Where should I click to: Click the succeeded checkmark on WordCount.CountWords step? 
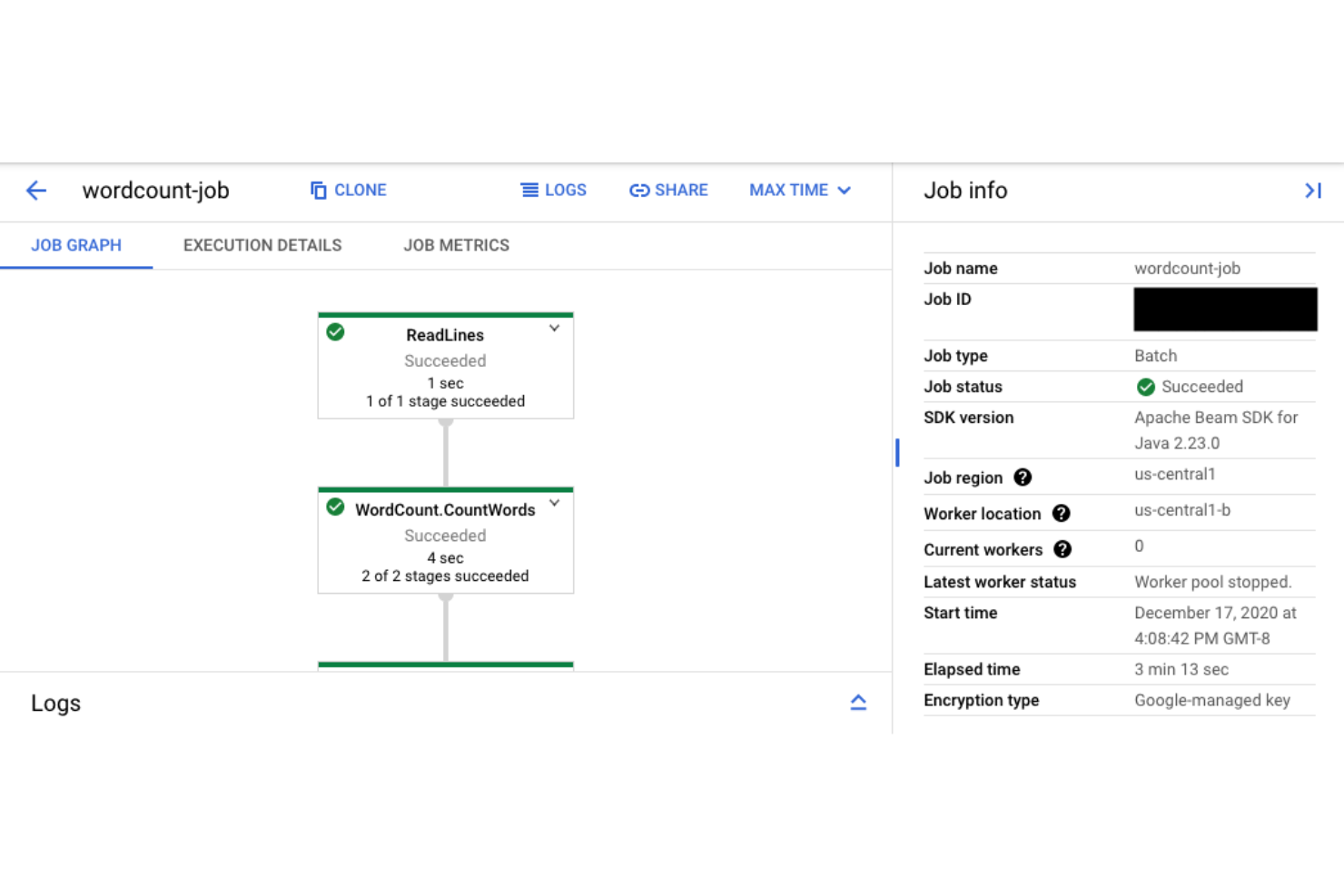pyautogui.click(x=335, y=507)
